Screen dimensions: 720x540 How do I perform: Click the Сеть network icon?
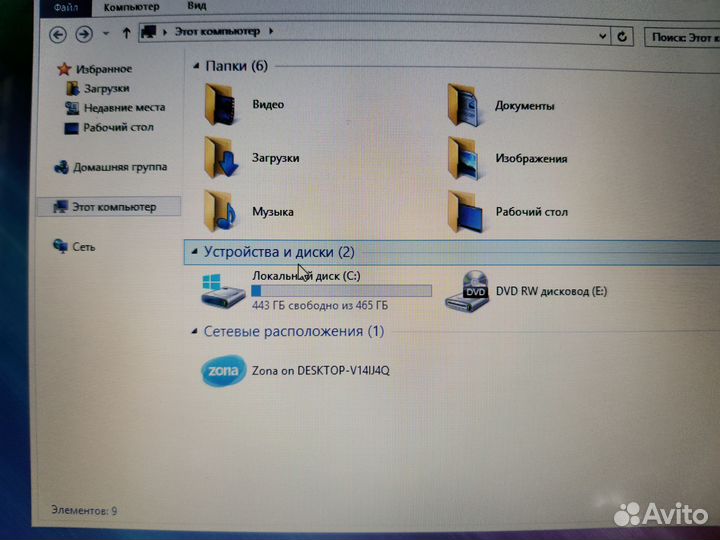60,246
